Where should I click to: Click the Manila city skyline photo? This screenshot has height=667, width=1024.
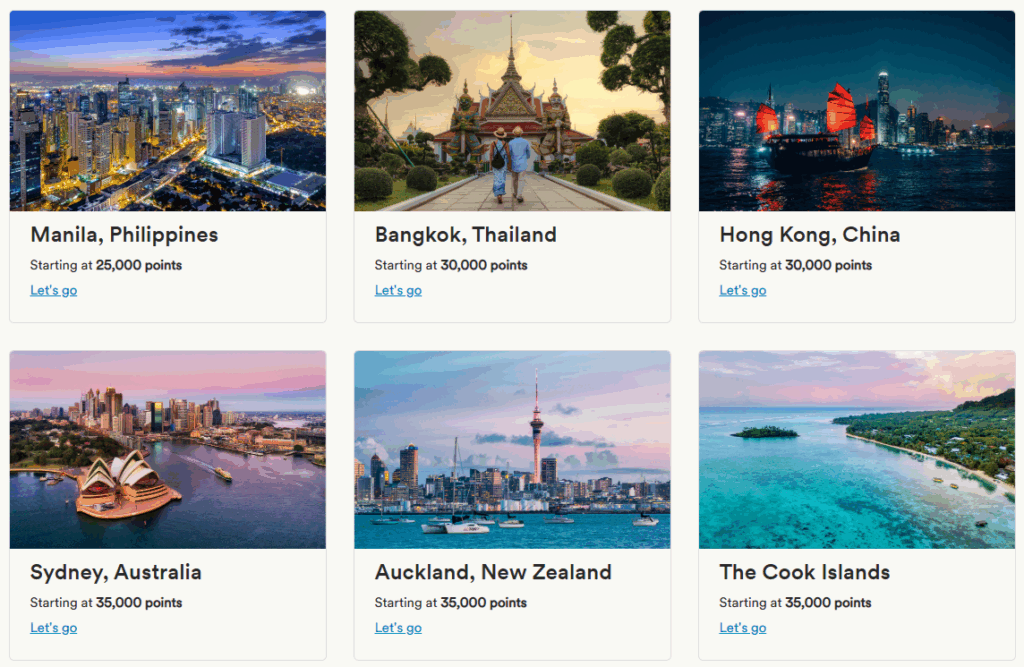(x=168, y=110)
